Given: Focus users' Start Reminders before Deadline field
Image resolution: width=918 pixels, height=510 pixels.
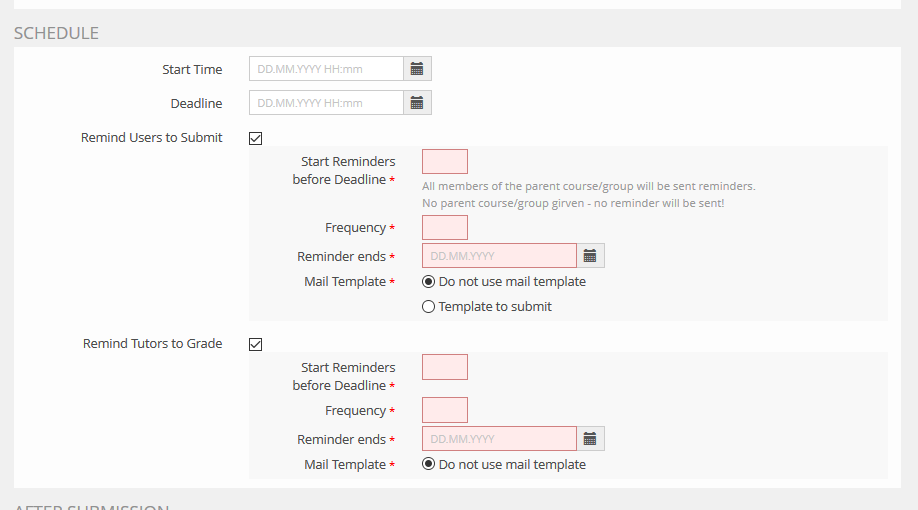Looking at the screenshot, I should [445, 162].
